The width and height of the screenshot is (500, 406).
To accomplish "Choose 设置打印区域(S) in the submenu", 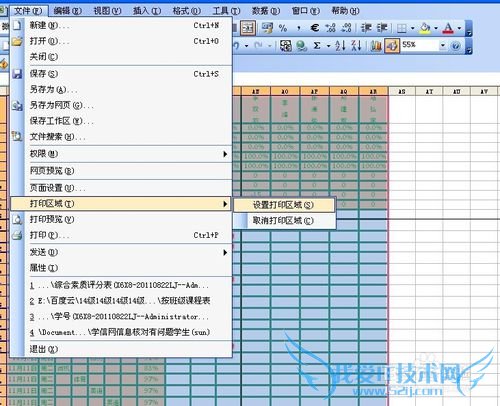I will (x=284, y=205).
